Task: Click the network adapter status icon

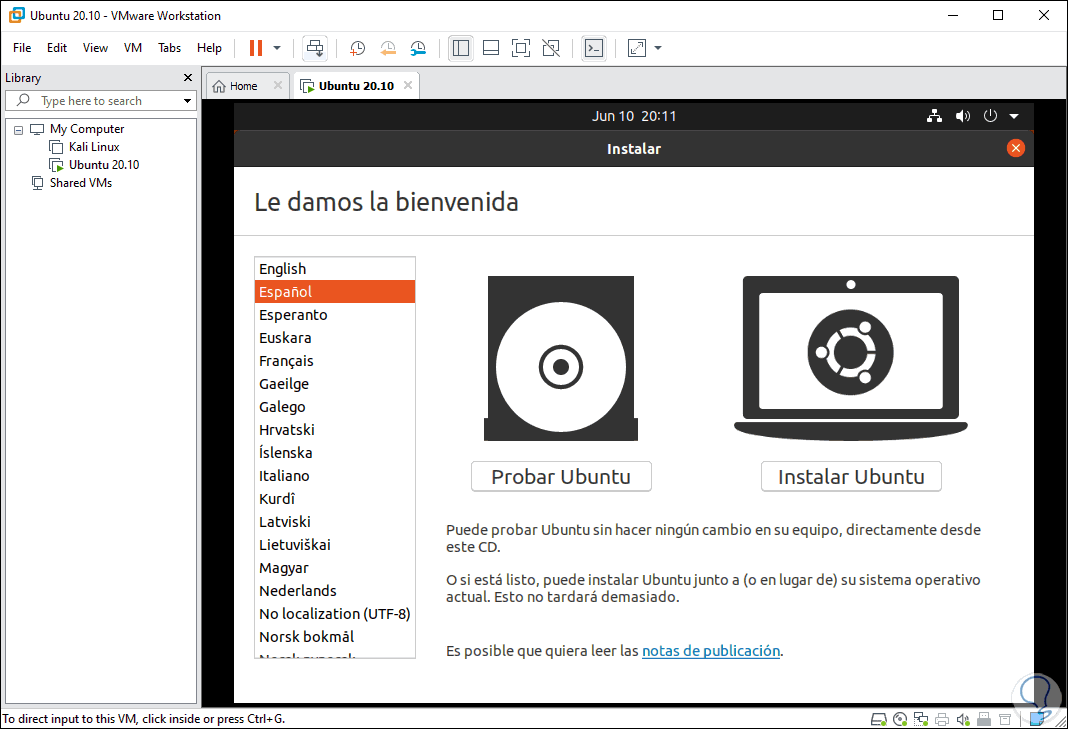Action: coord(921,719)
